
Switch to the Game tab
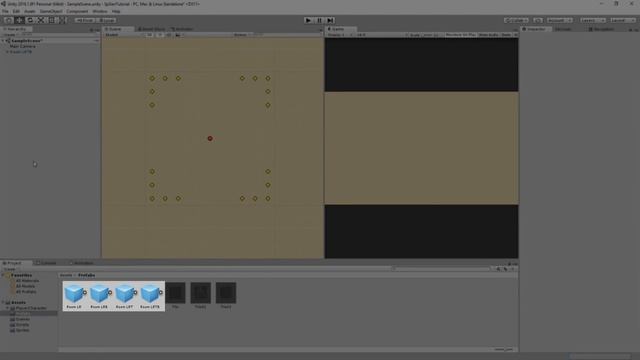[x=340, y=29]
